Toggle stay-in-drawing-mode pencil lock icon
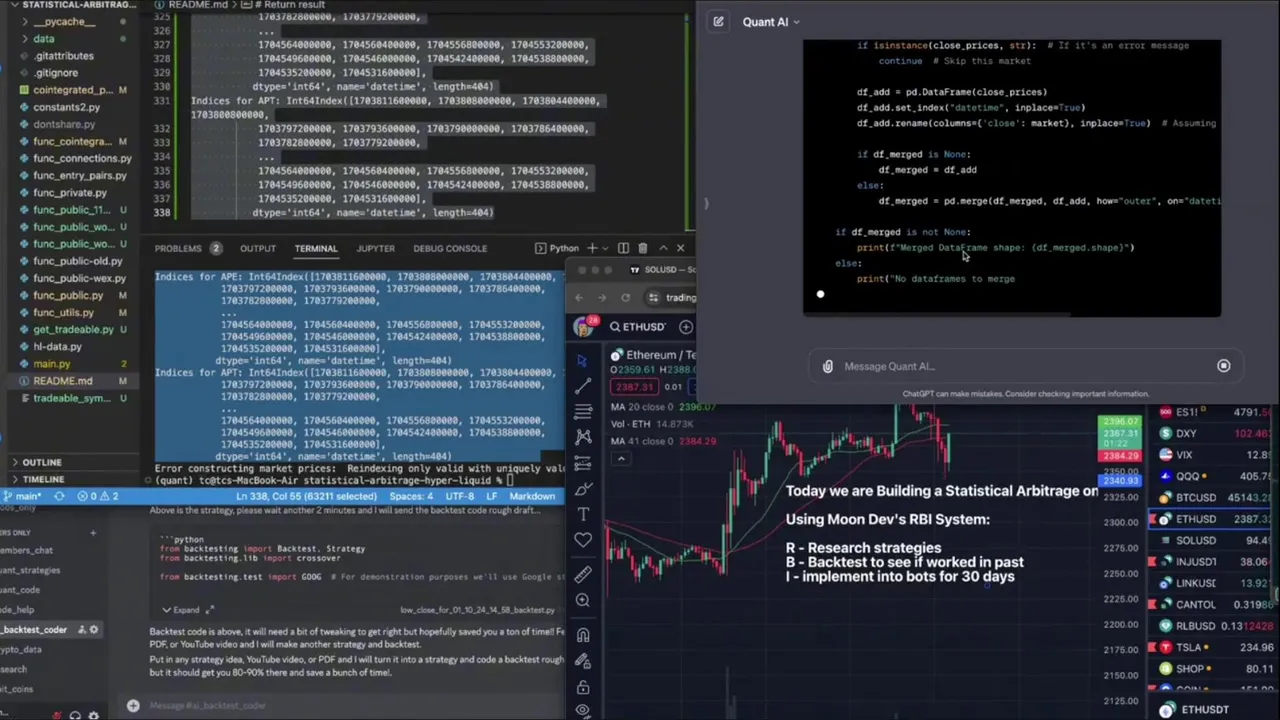The width and height of the screenshot is (1280, 720). tap(583, 661)
